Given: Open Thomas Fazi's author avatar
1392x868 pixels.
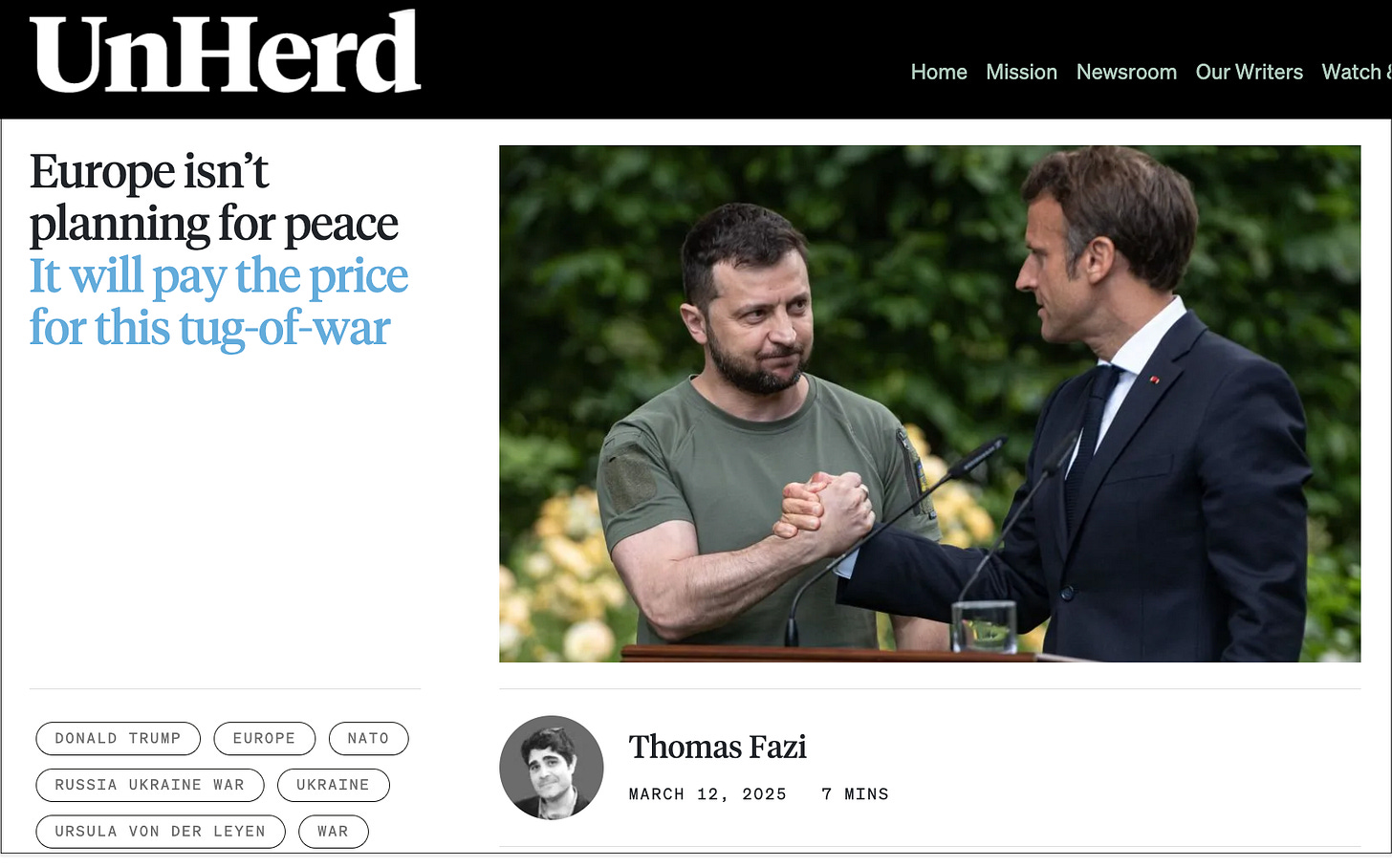Looking at the screenshot, I should point(552,768).
